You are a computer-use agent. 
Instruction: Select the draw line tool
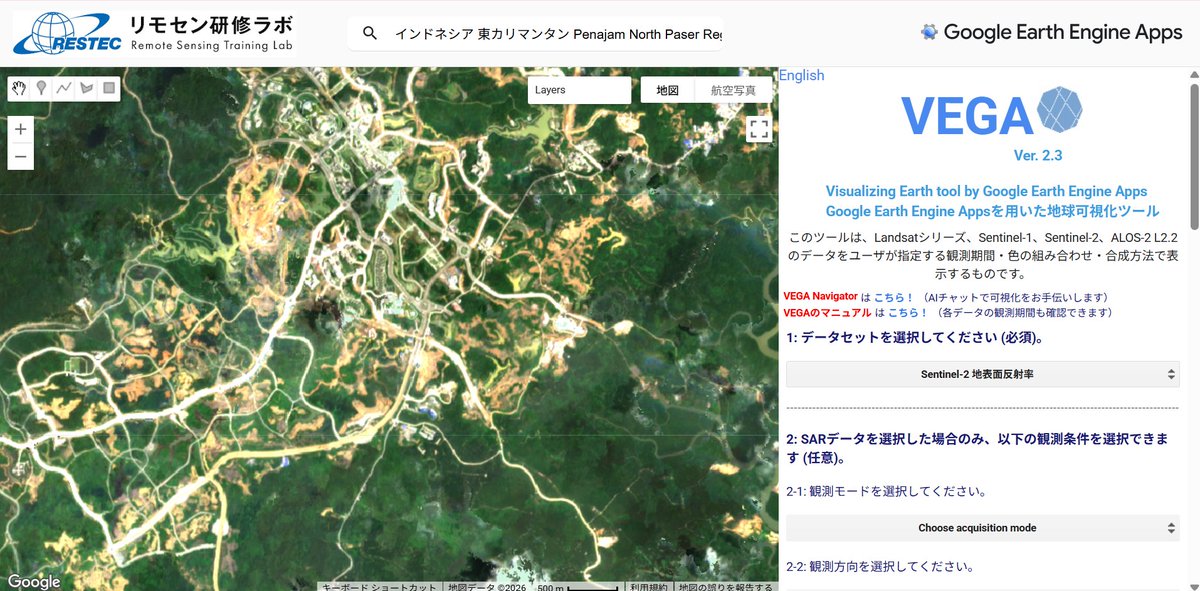[64, 88]
